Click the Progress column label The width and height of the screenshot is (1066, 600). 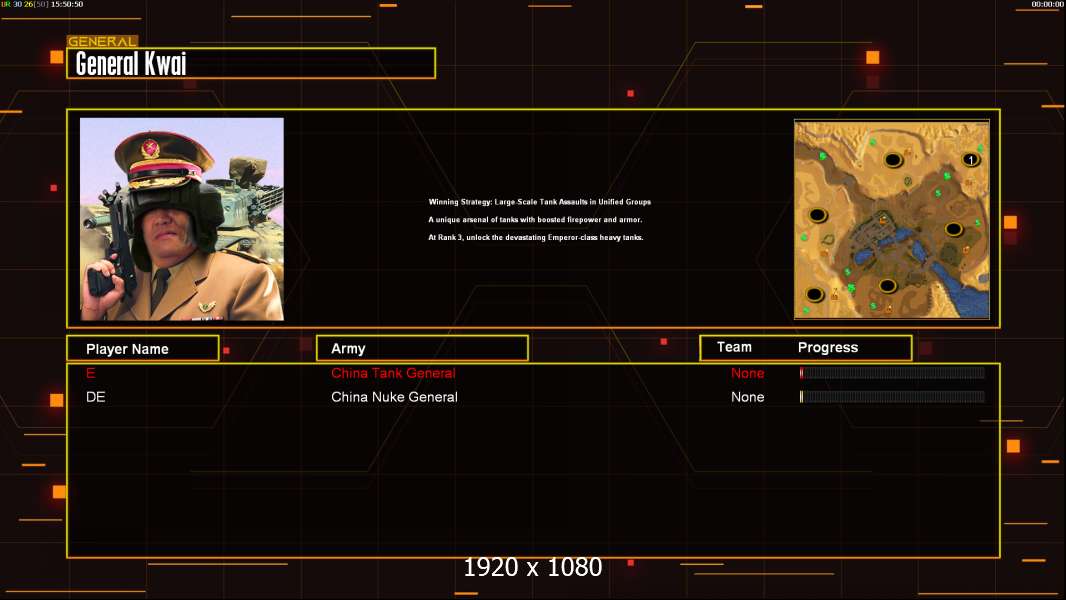(x=827, y=347)
